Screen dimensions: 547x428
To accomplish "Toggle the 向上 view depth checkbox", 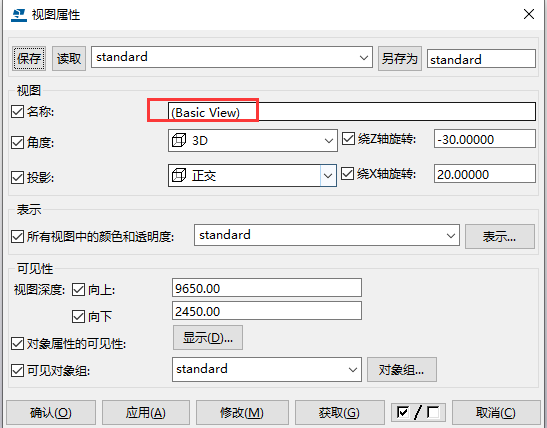I will click(x=78, y=289).
